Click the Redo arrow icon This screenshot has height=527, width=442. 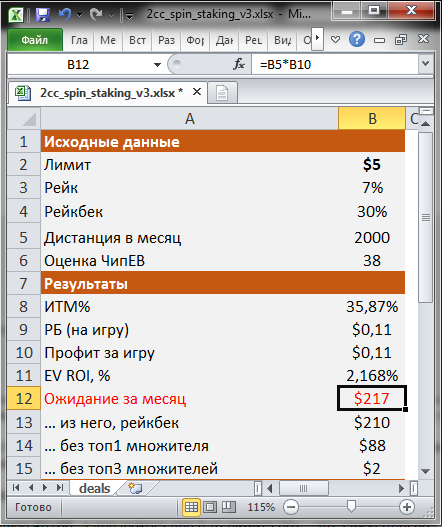tap(96, 14)
